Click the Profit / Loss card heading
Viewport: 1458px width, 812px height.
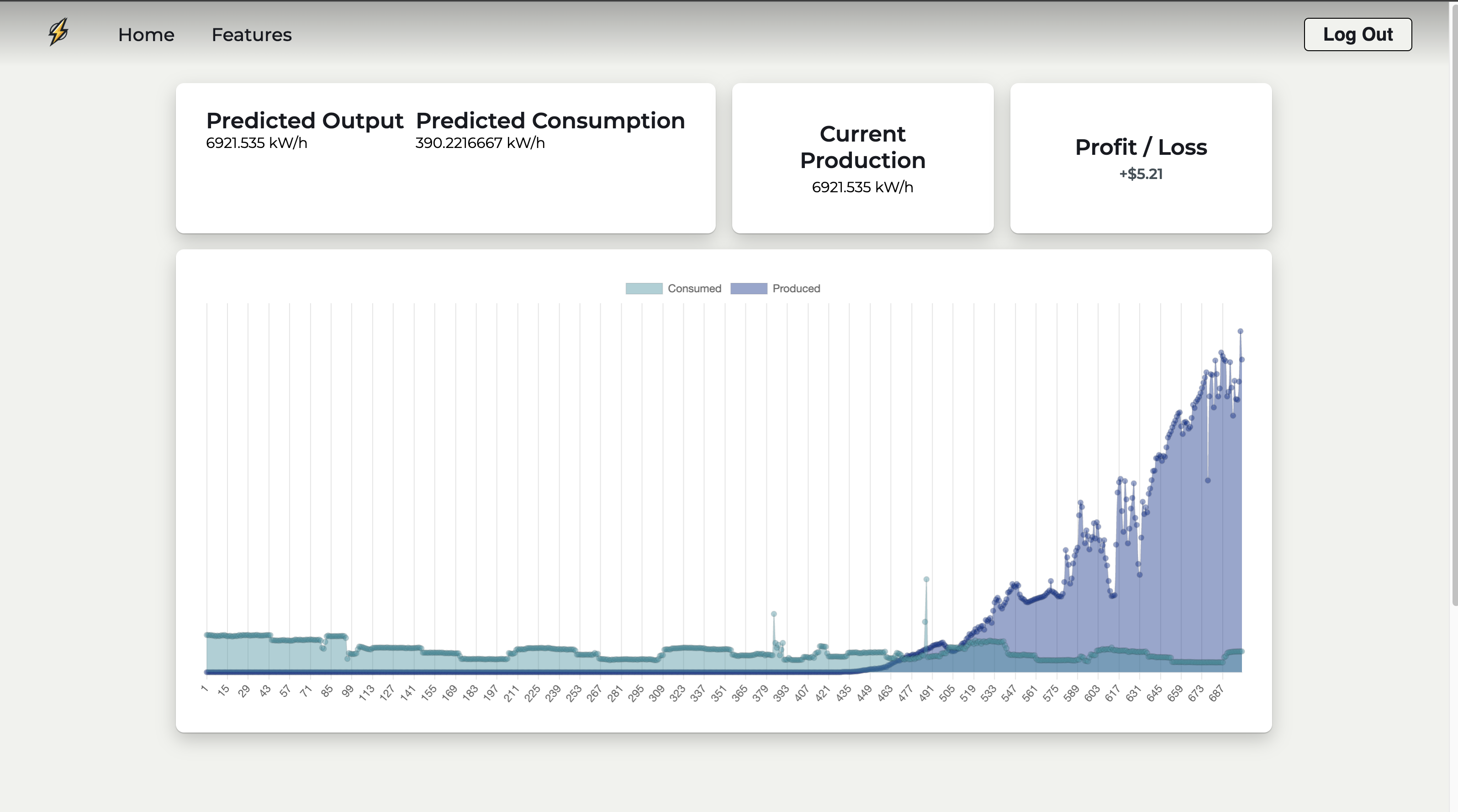(x=1141, y=147)
